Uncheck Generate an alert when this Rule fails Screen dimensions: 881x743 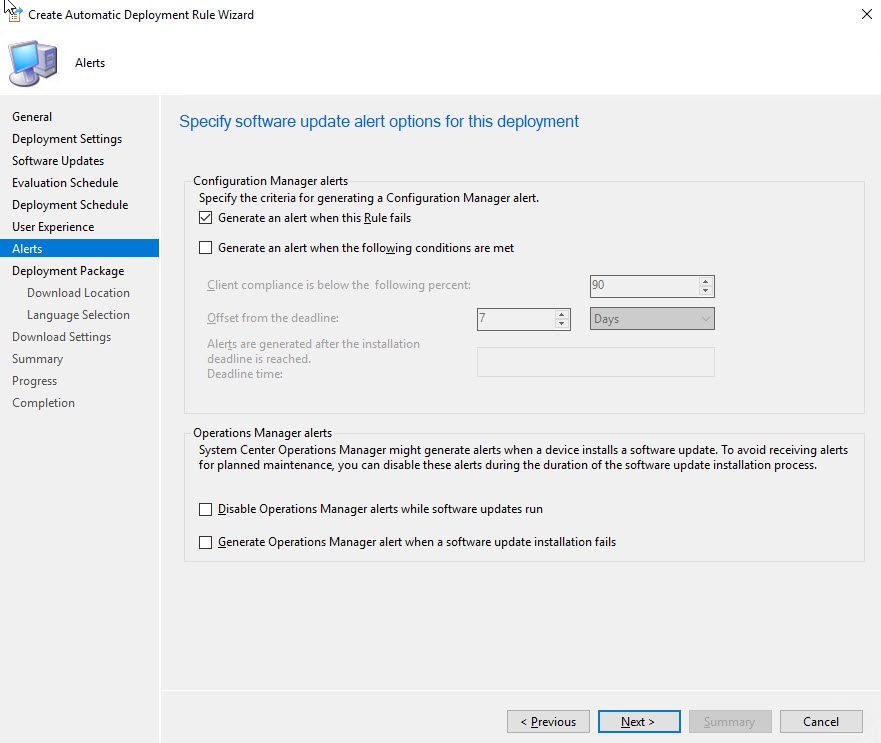[206, 218]
